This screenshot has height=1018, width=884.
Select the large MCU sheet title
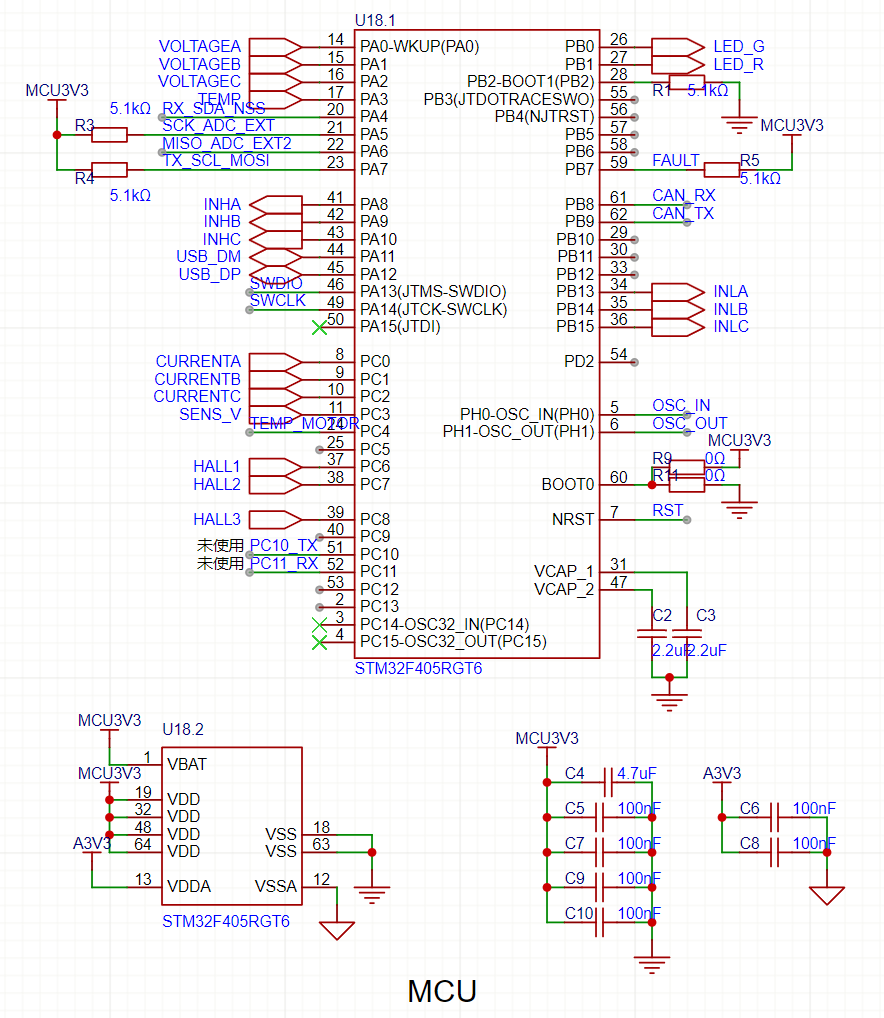[x=442, y=992]
